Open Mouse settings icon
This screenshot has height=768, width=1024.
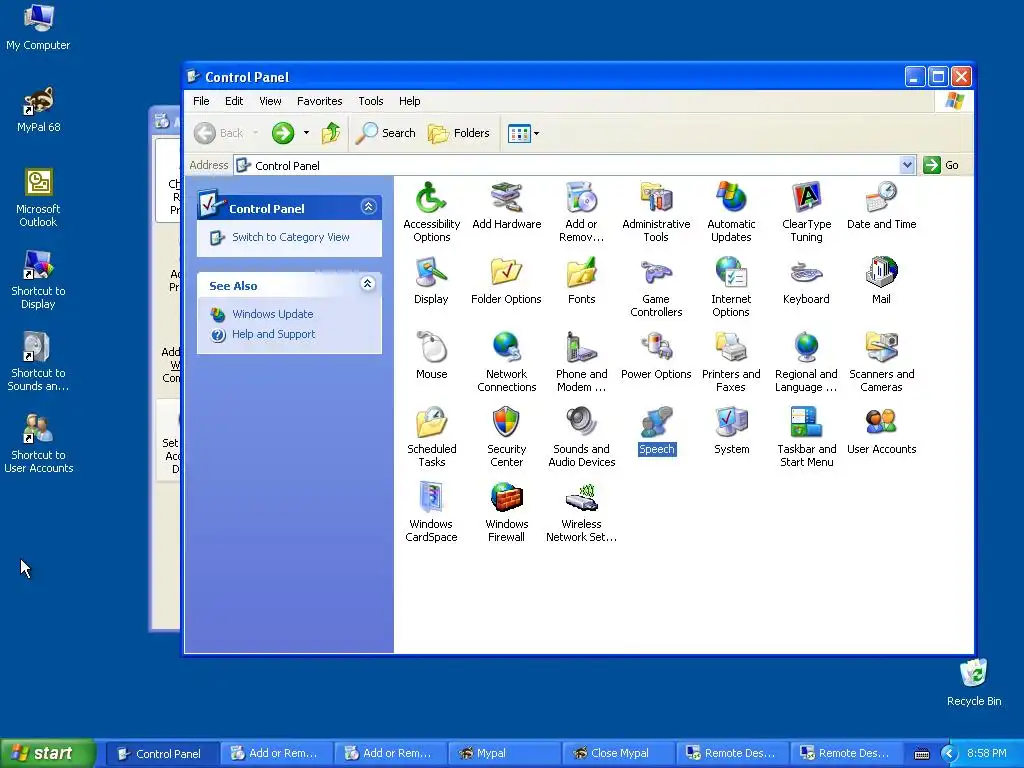431,355
